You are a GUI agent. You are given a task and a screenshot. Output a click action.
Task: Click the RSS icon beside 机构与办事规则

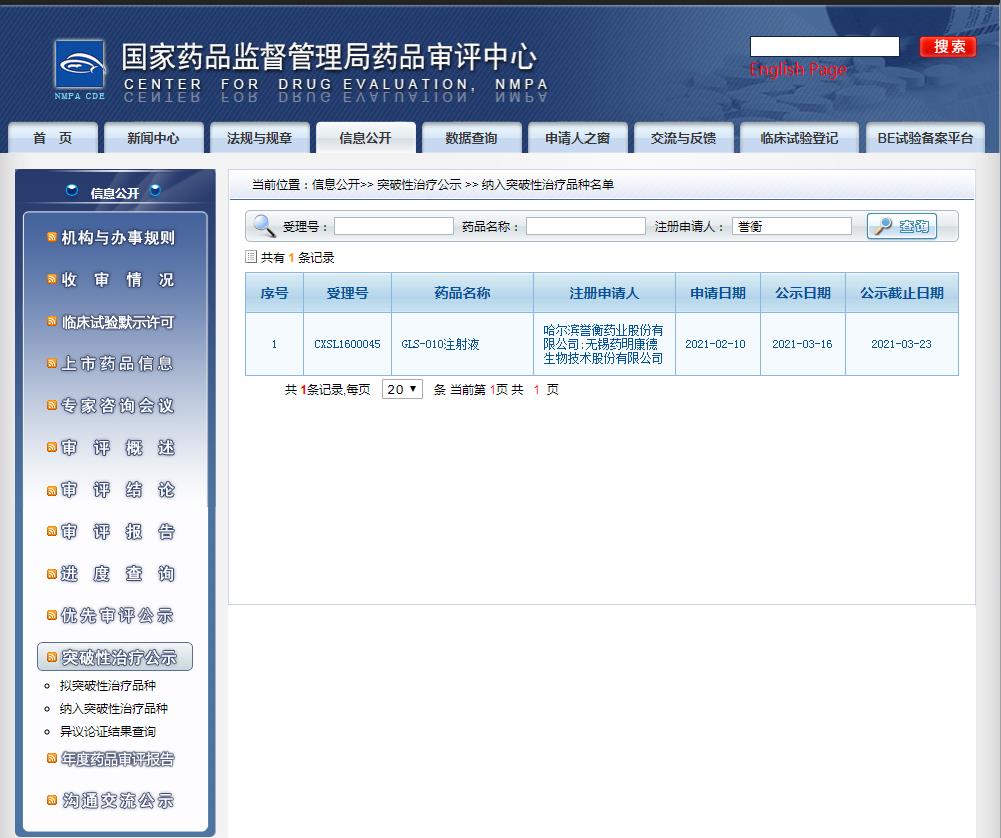coord(52,238)
